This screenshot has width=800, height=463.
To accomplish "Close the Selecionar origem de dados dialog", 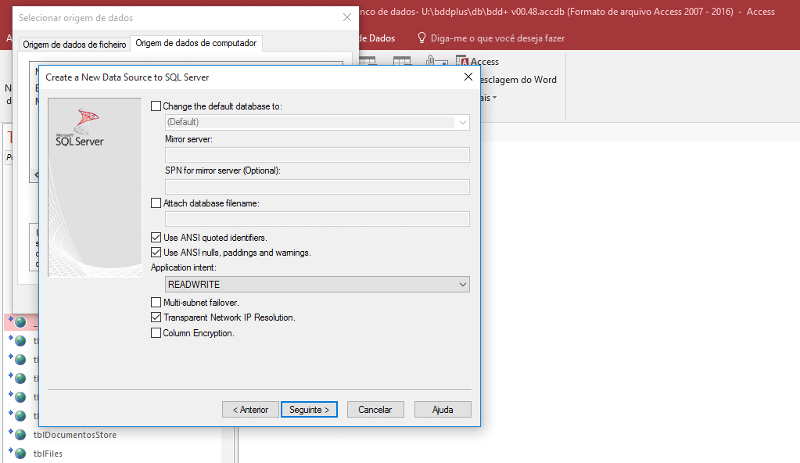I will click(347, 17).
